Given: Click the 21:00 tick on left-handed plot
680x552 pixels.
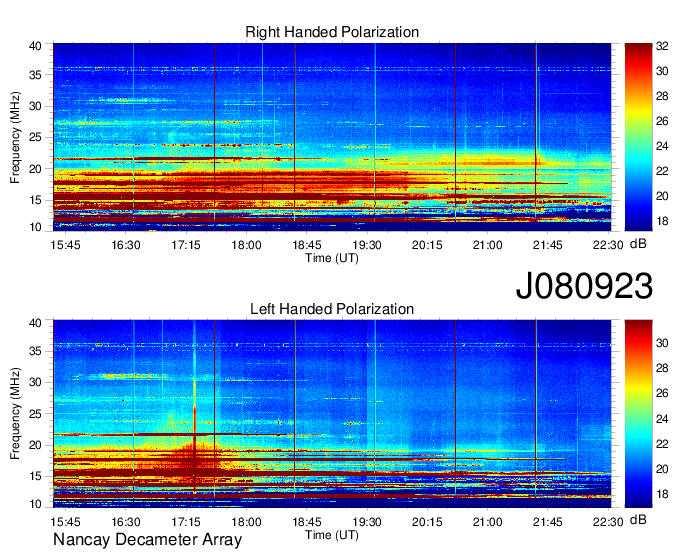Looking at the screenshot, I should [x=487, y=522].
